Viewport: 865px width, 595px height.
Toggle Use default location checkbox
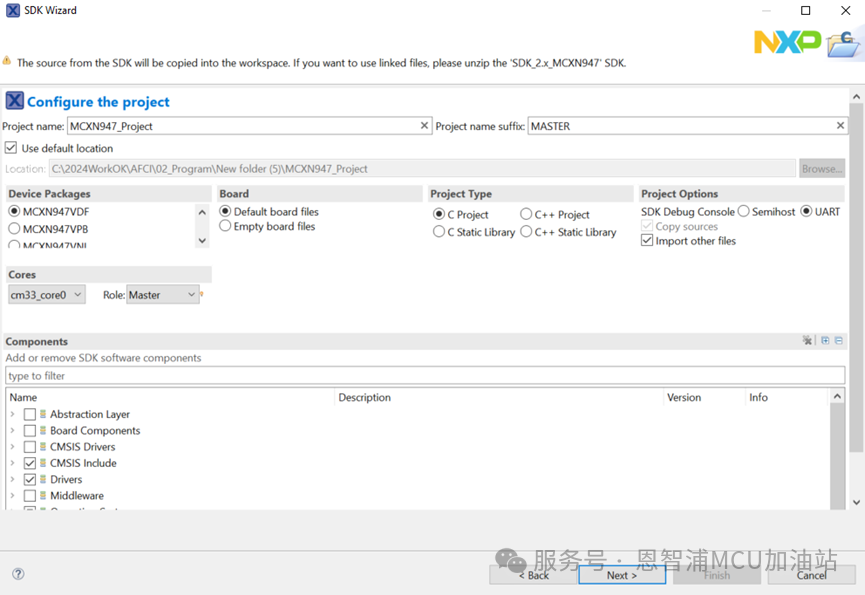click(x=10, y=148)
